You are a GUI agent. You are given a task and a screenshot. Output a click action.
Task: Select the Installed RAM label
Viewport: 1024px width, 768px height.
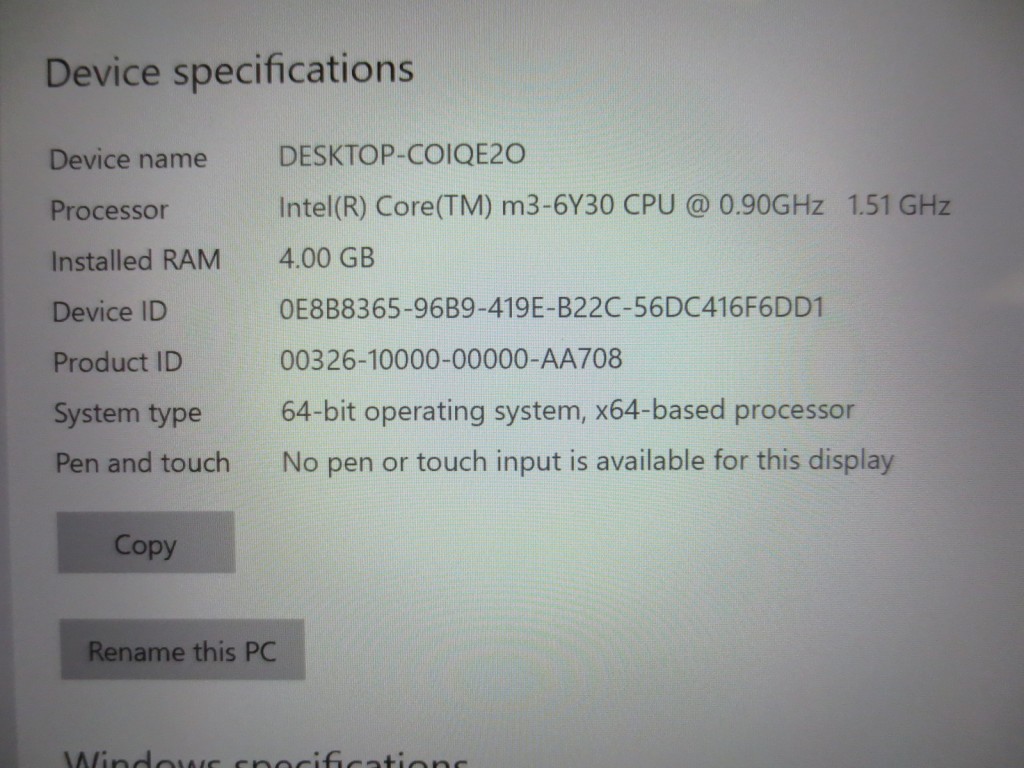[136, 261]
